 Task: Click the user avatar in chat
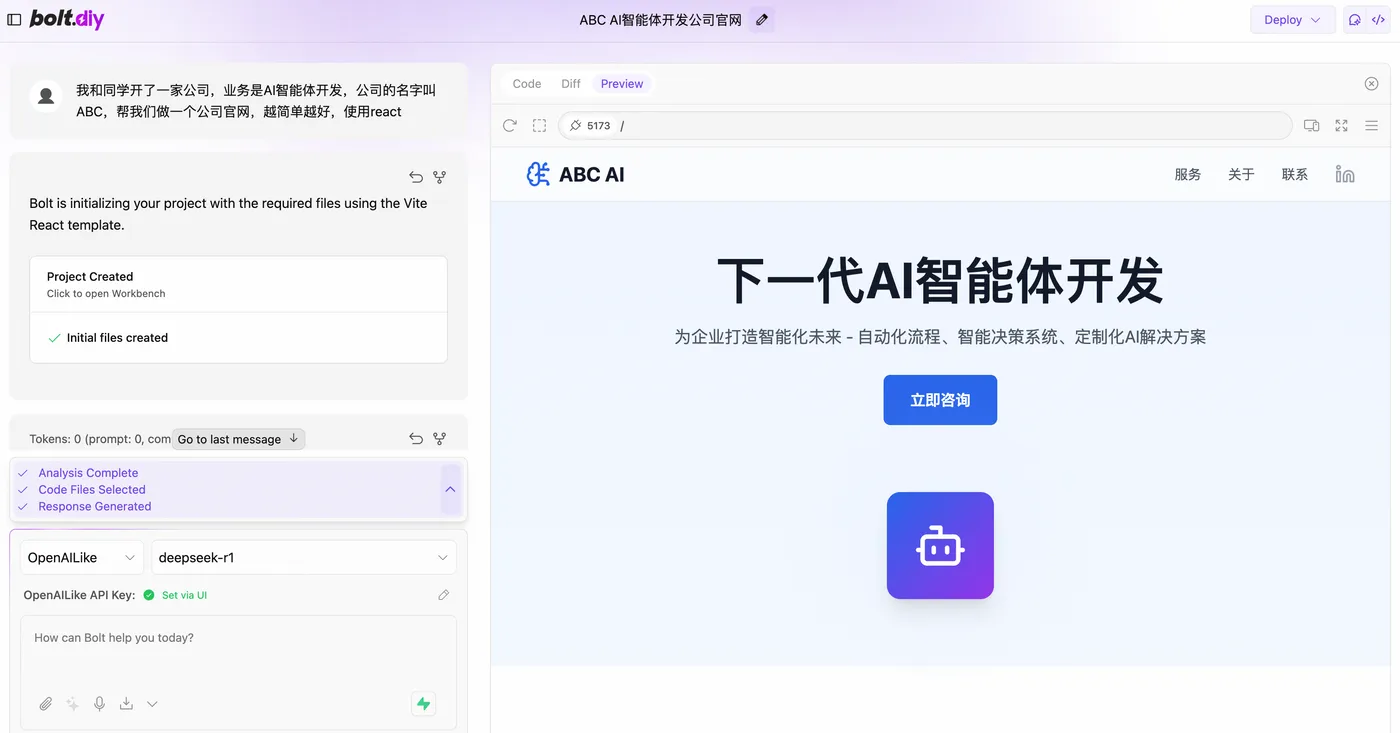[46, 96]
